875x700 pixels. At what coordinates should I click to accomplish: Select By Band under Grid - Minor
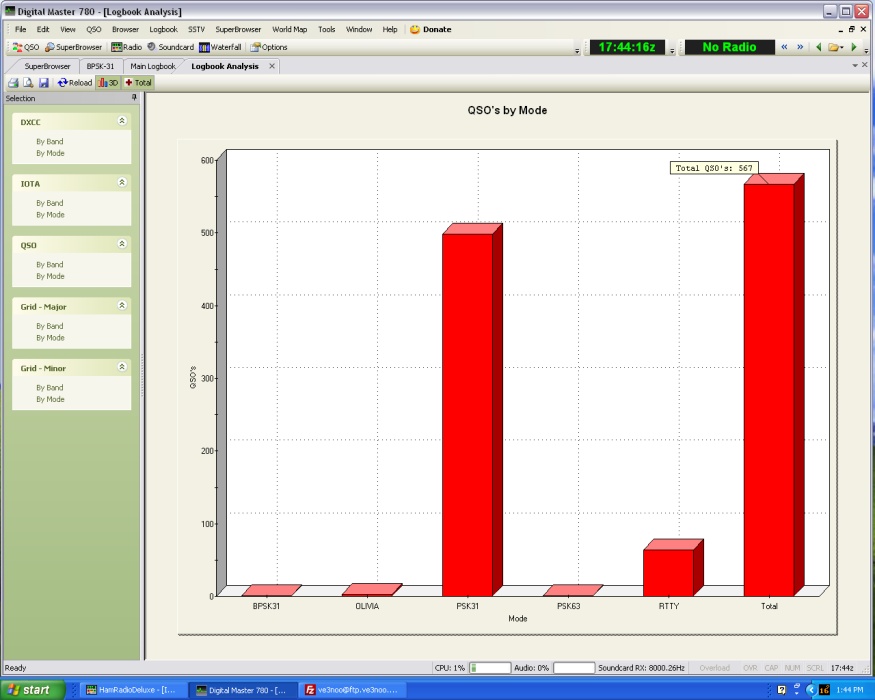coord(50,387)
